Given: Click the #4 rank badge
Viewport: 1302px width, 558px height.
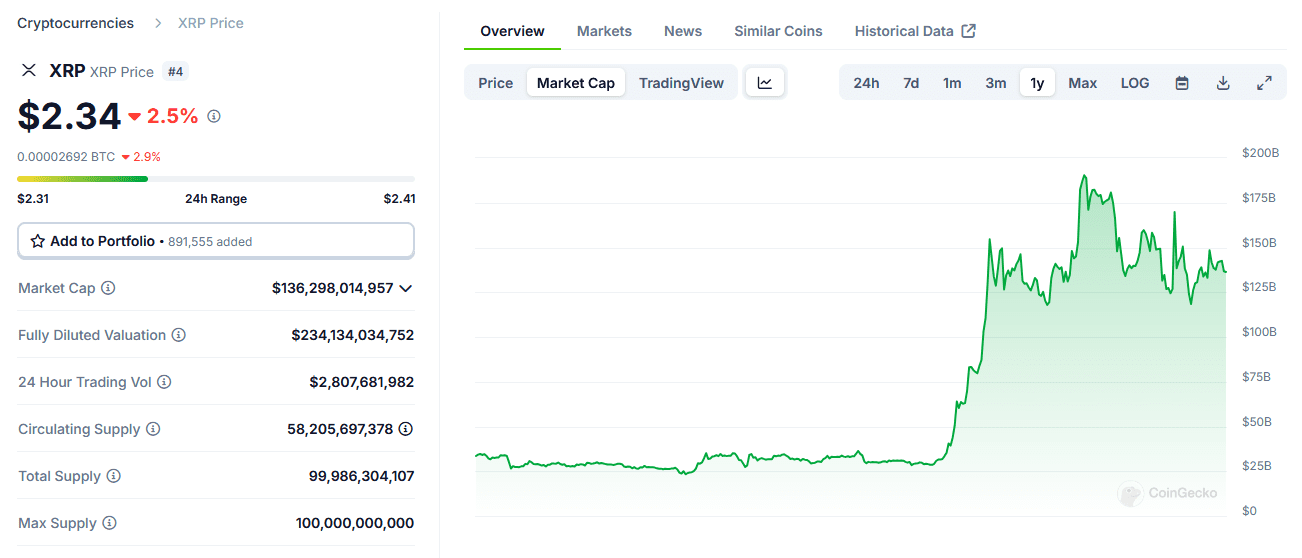Looking at the screenshot, I should tap(176, 71).
